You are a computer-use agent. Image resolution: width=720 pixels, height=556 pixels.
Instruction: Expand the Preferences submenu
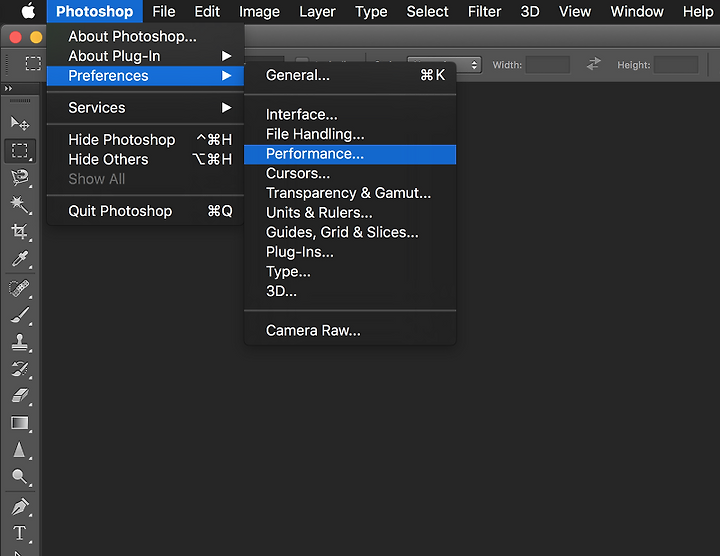tap(145, 76)
